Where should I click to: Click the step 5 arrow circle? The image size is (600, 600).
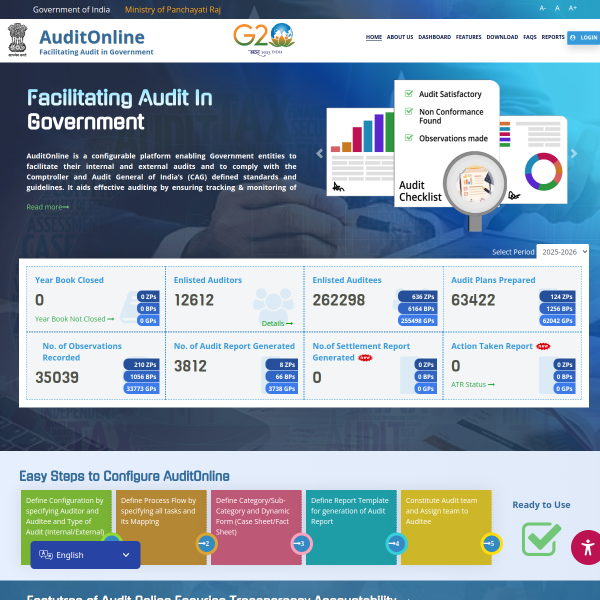point(491,543)
